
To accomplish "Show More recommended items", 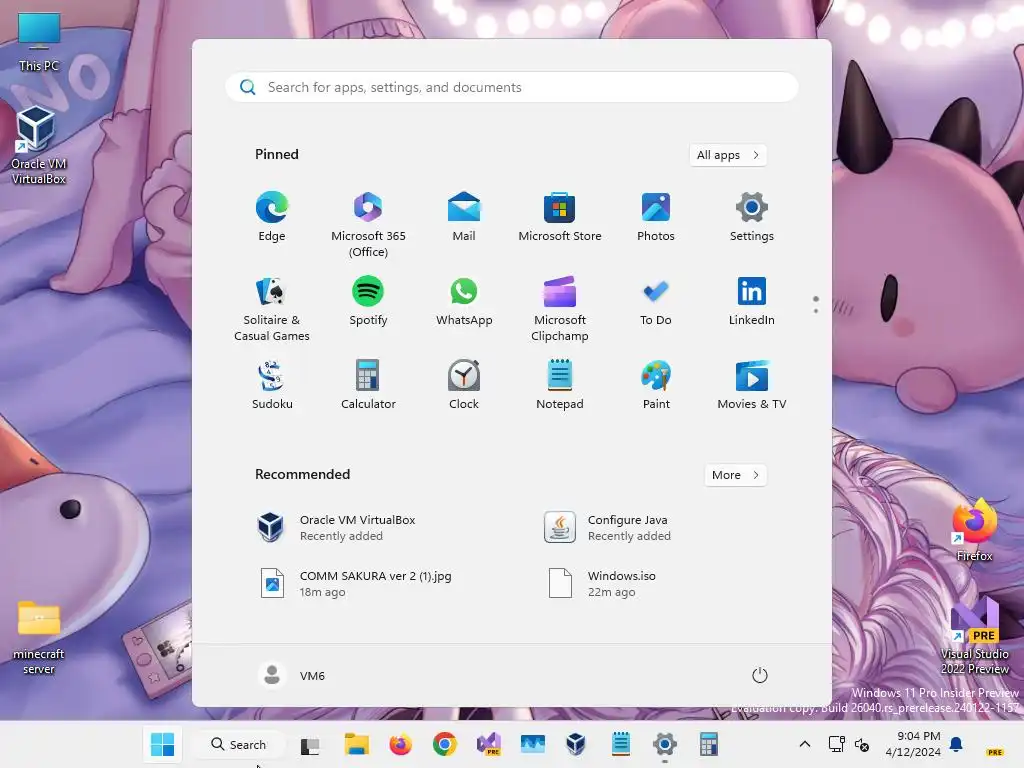I will (x=735, y=475).
